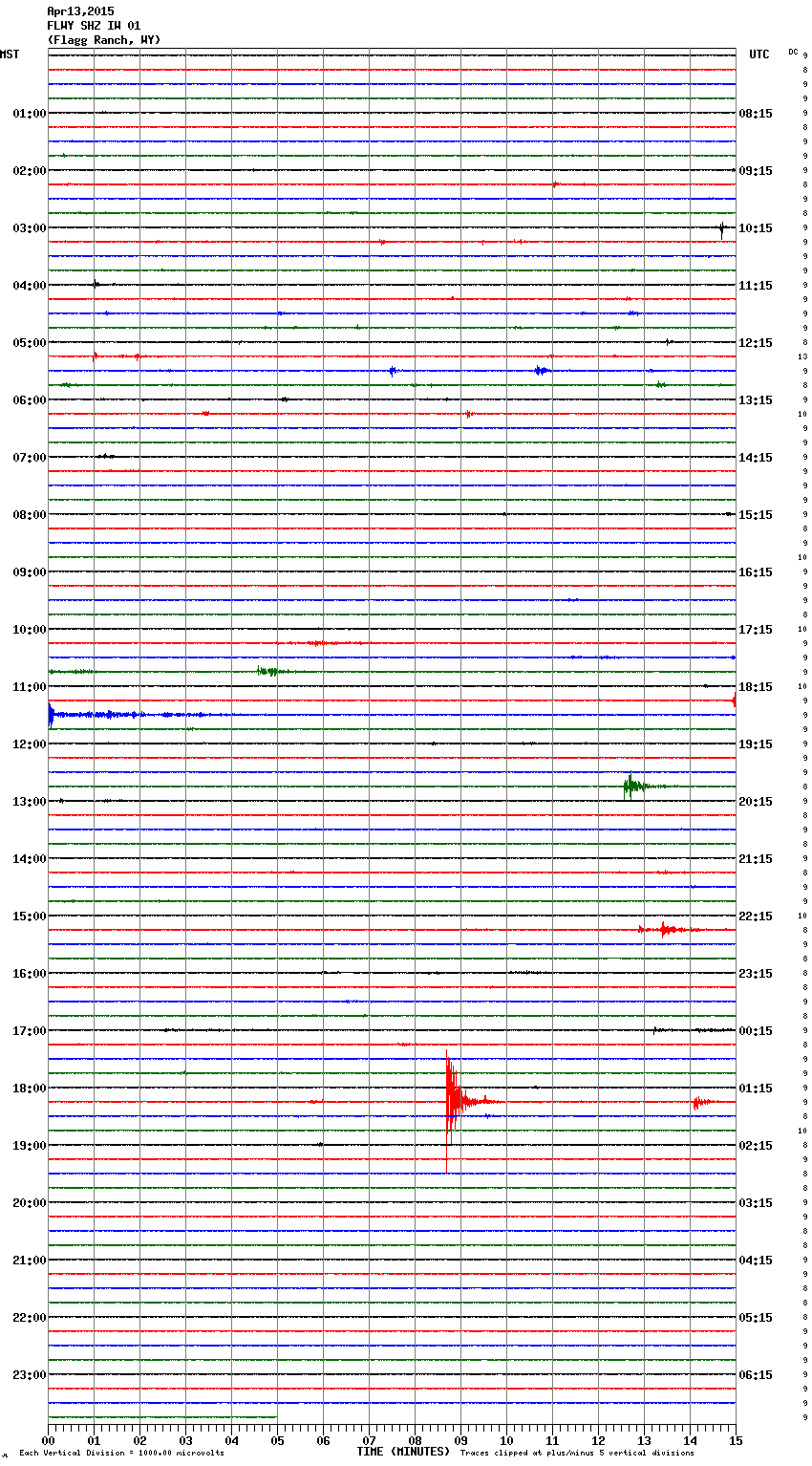The image size is (812, 1466).
Task: Click the 20:00 MST time label
Action: click(29, 1203)
